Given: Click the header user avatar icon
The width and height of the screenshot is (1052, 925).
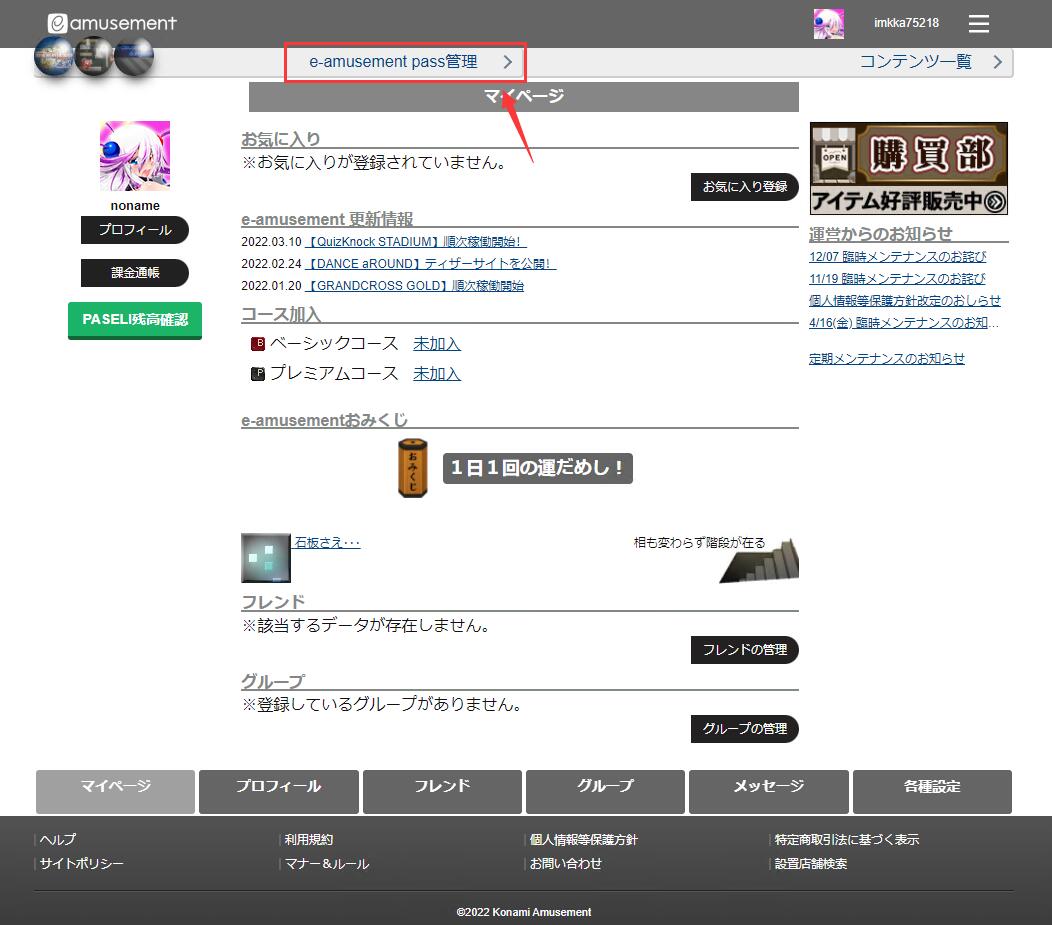Looking at the screenshot, I should (x=828, y=24).
